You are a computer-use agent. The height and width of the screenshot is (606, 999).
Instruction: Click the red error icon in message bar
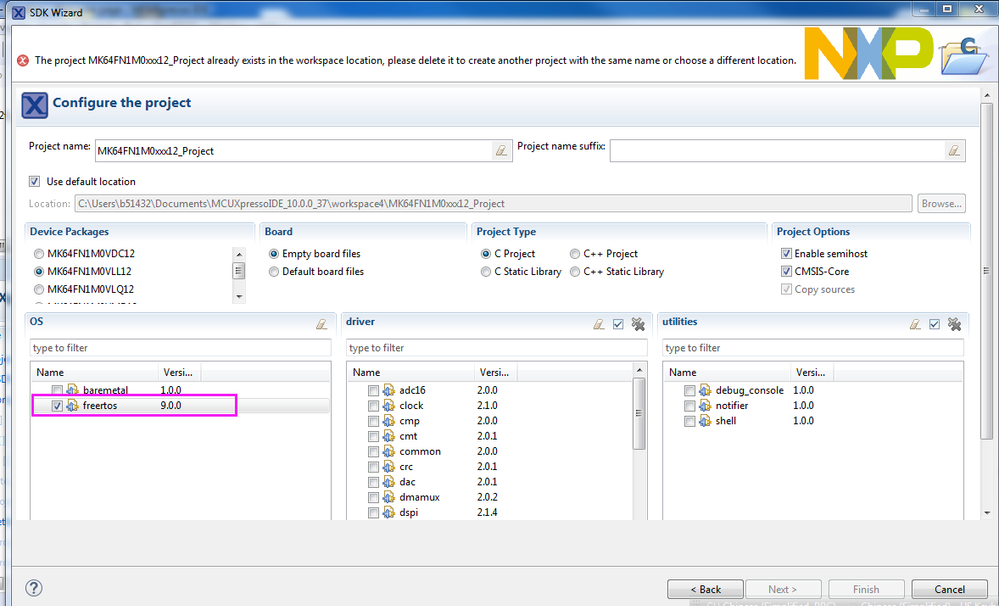[x=23, y=61]
